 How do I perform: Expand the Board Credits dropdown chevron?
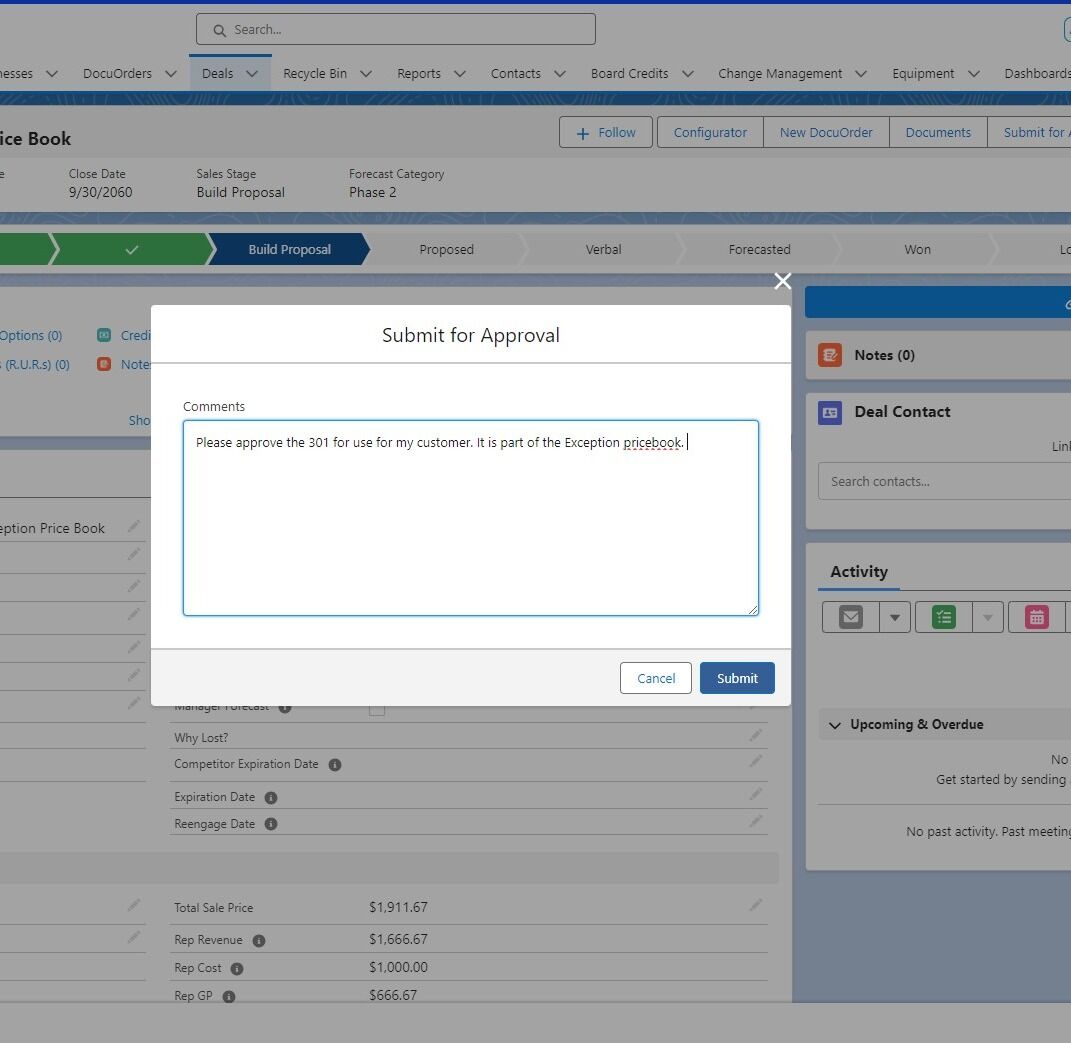[688, 74]
